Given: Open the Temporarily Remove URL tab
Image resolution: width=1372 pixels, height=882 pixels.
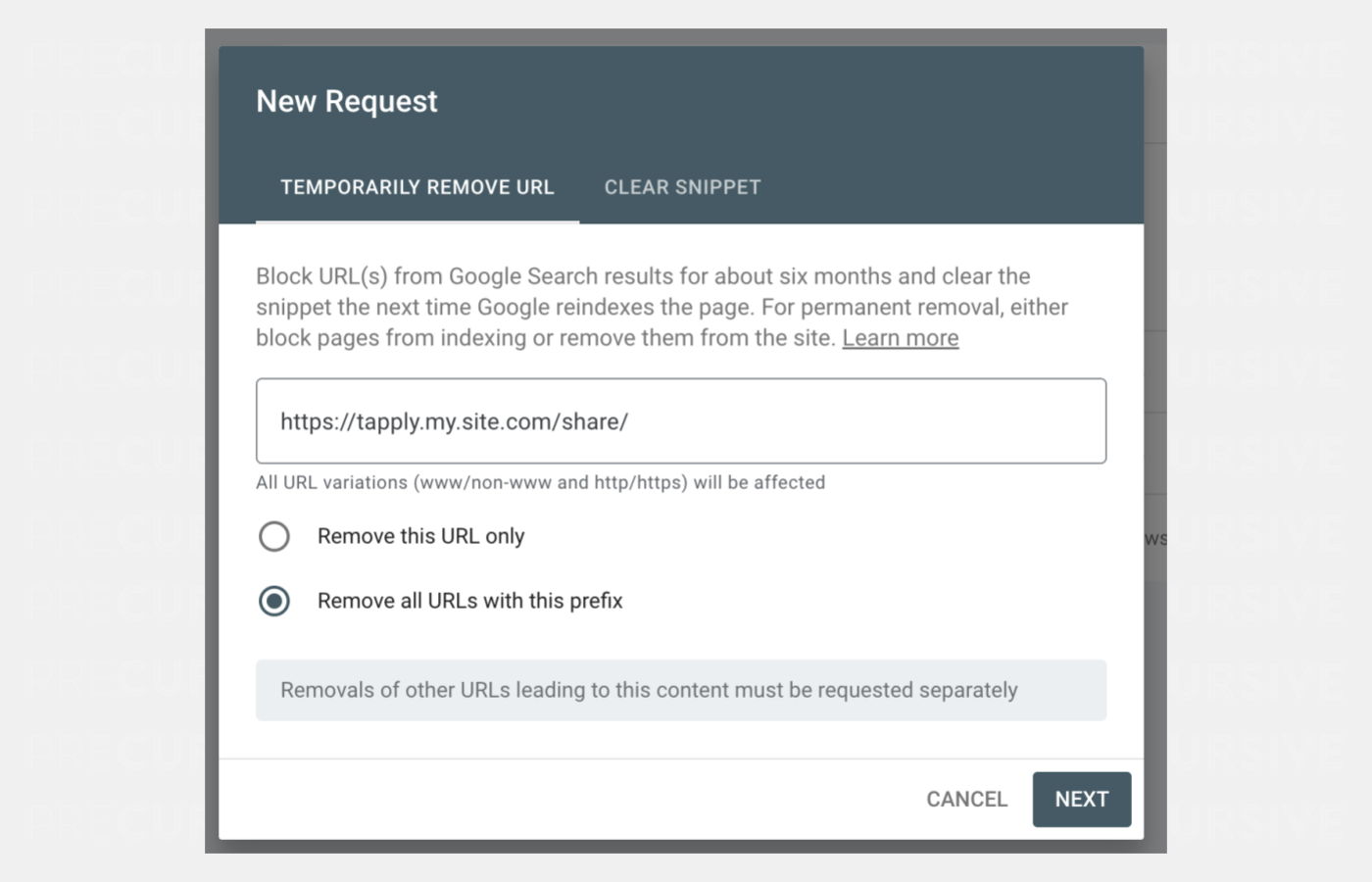Looking at the screenshot, I should (417, 187).
